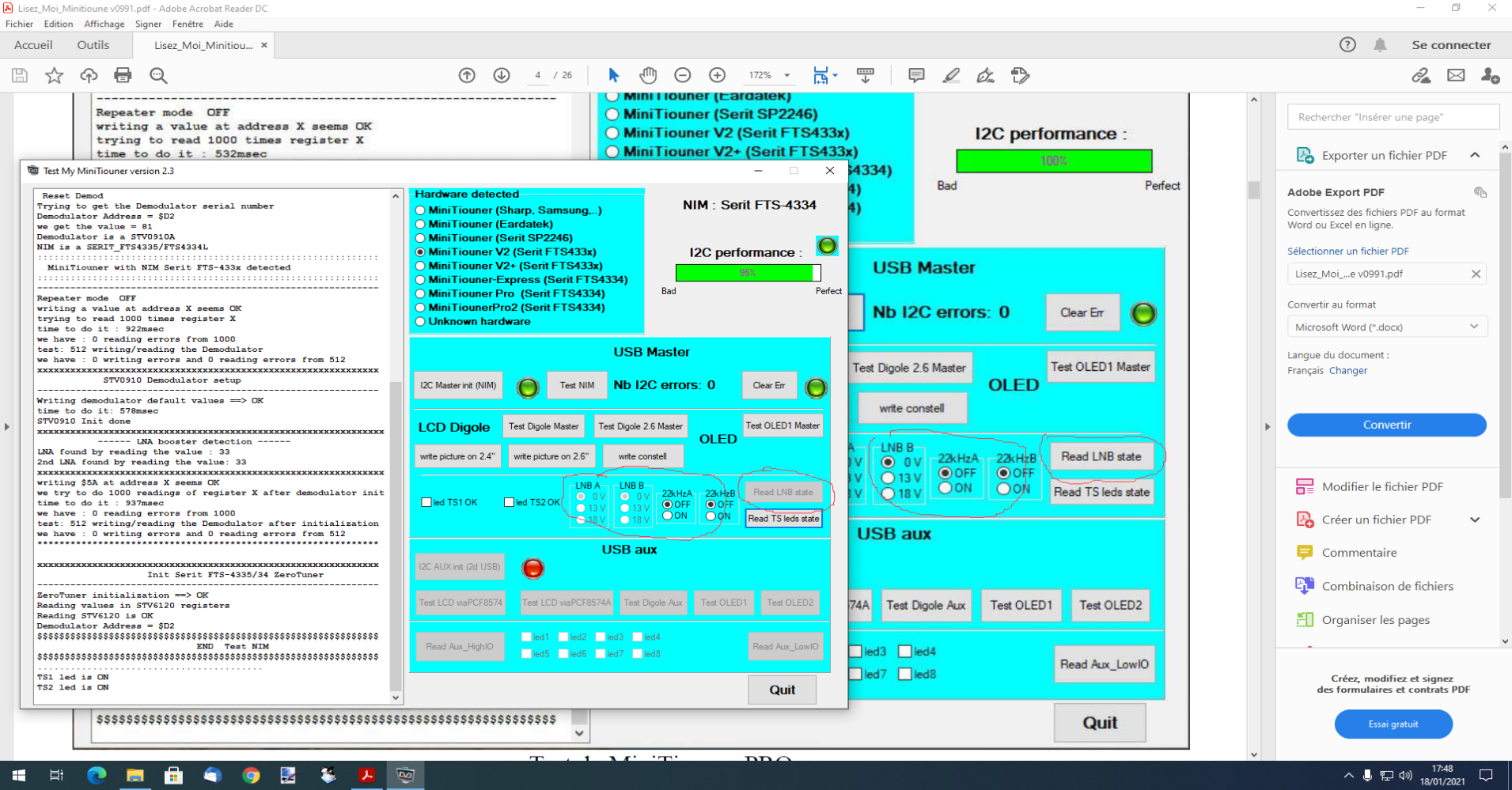Open the Microsoft Word format dropdown
Screen dimensions: 1512x790
1386,327
